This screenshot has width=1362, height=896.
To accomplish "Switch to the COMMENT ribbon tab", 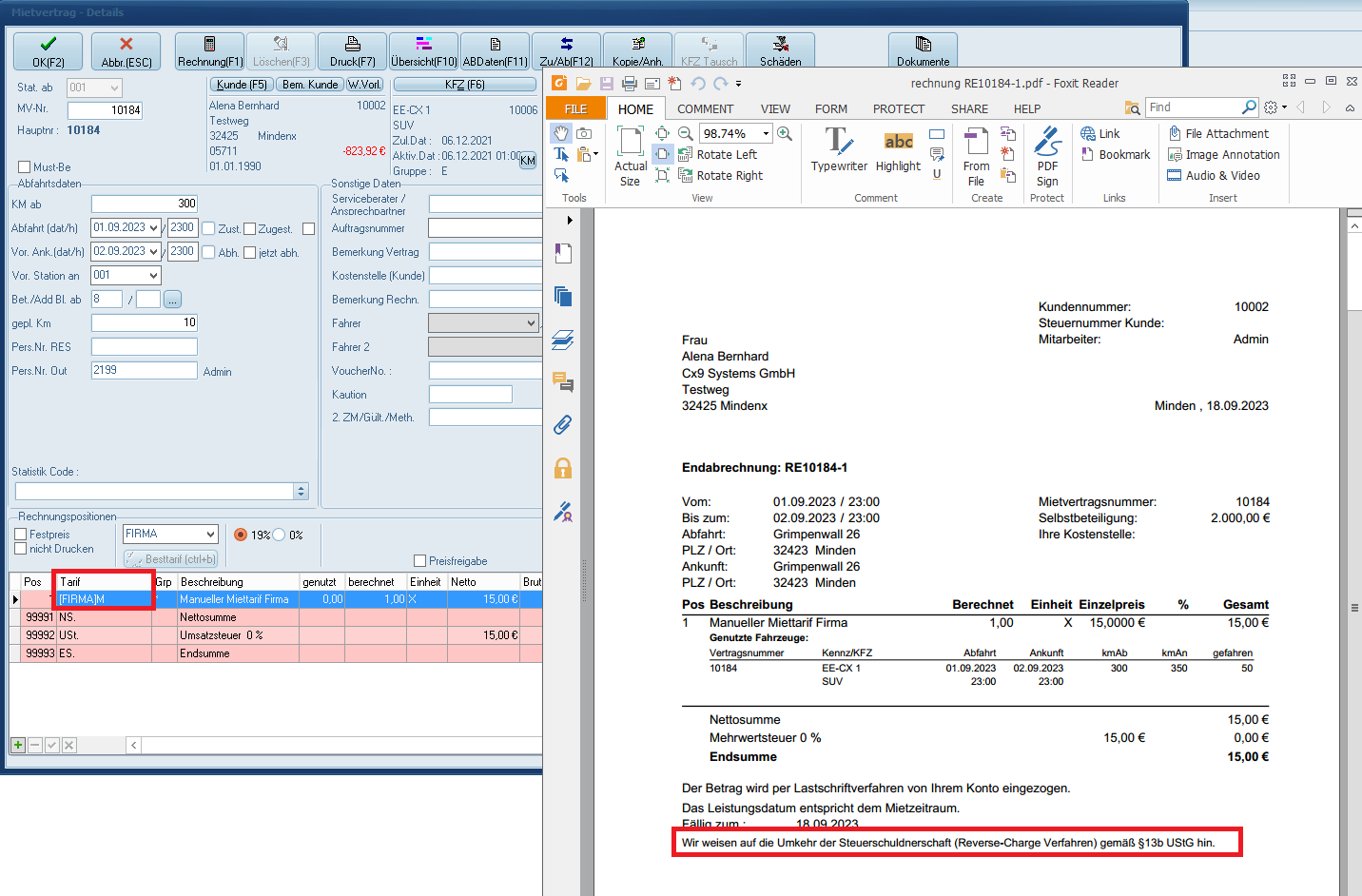I will [x=705, y=109].
